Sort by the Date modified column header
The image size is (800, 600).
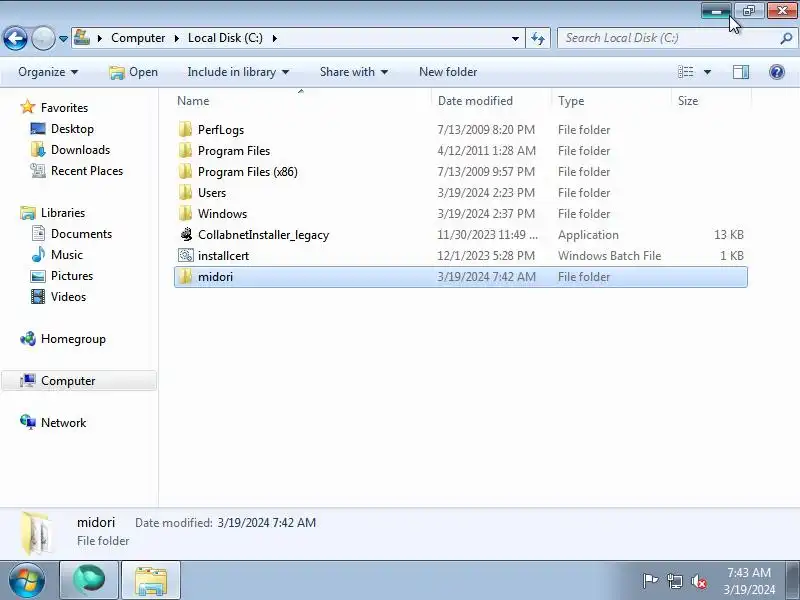pos(491,101)
